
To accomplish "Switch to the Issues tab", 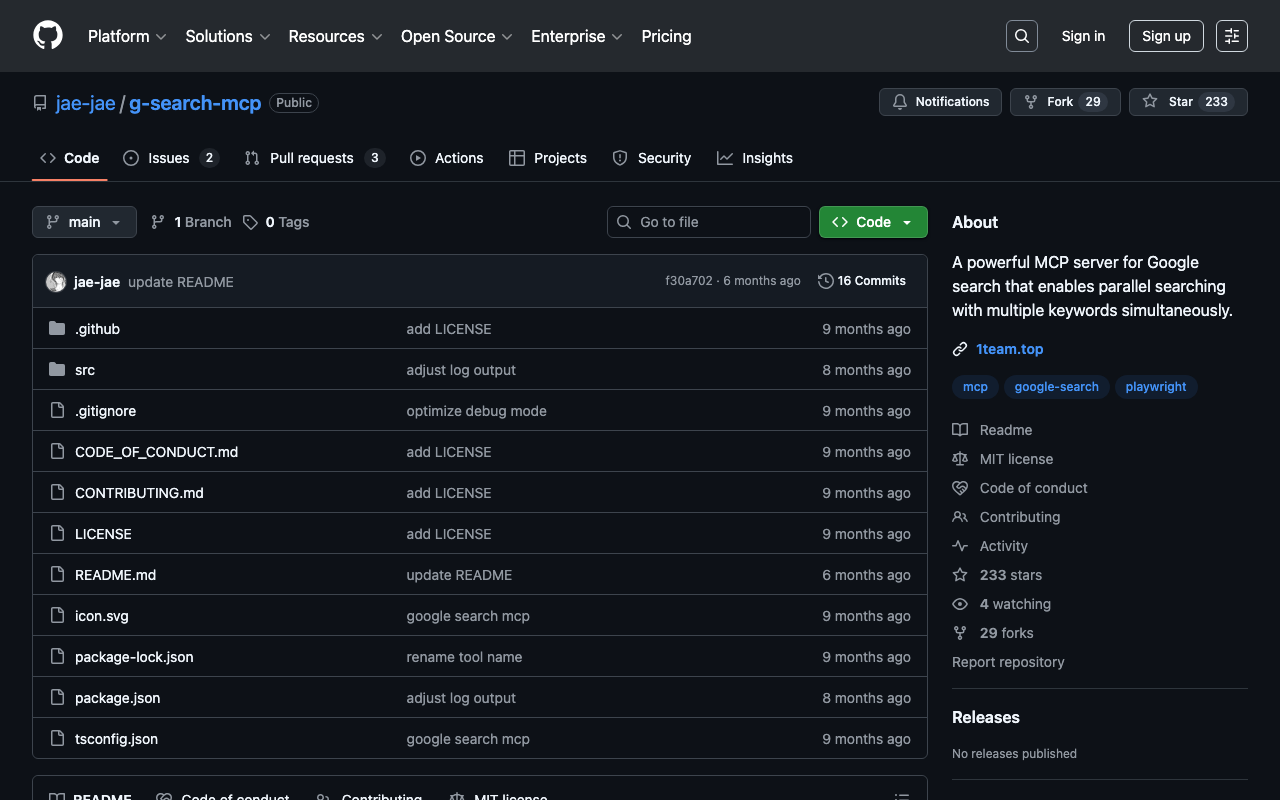I will coord(170,158).
